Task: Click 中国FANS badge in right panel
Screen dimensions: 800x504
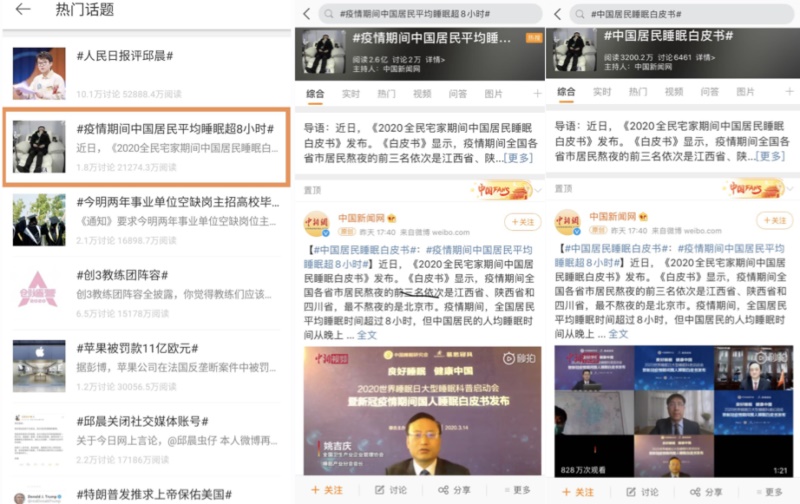Action: coord(755,189)
